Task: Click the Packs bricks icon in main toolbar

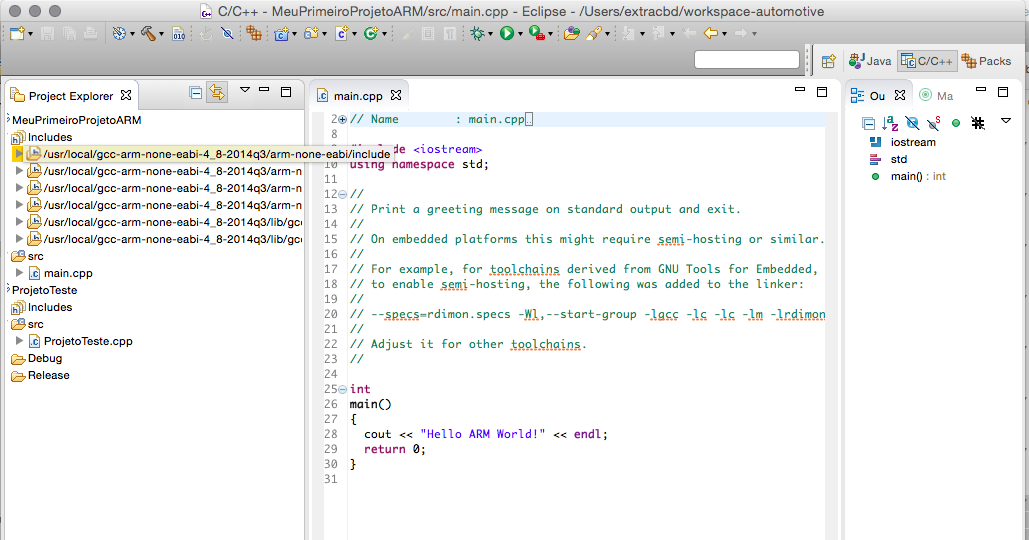Action: [253, 33]
